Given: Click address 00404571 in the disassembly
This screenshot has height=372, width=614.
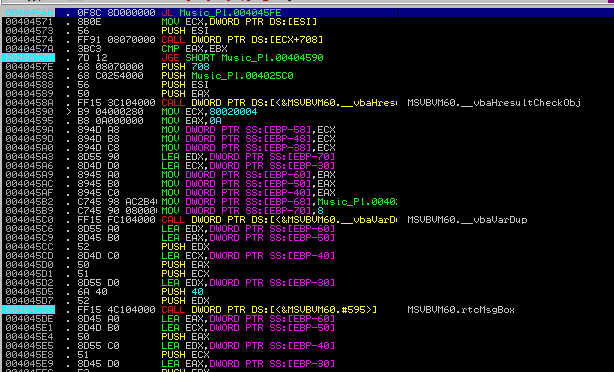Looking at the screenshot, I should pyautogui.click(x=29, y=22).
